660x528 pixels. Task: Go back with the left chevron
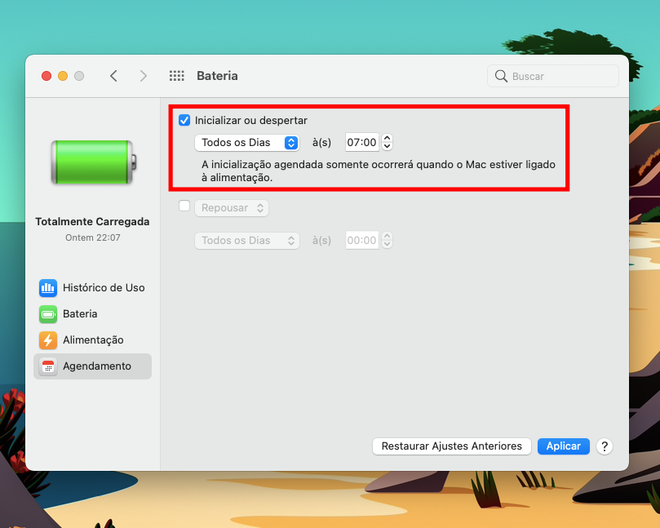[x=114, y=76]
